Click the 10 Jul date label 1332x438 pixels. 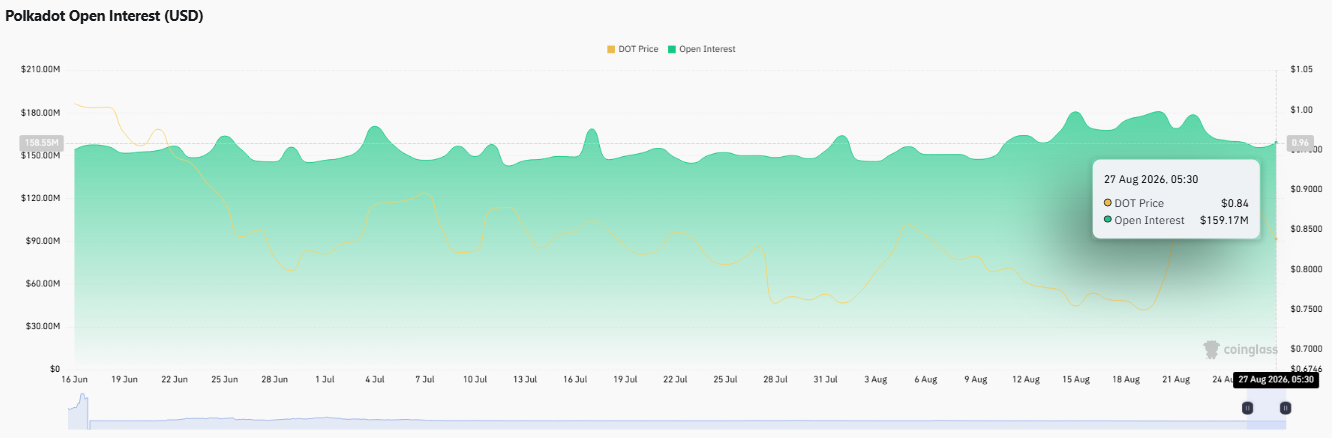pyautogui.click(x=475, y=380)
